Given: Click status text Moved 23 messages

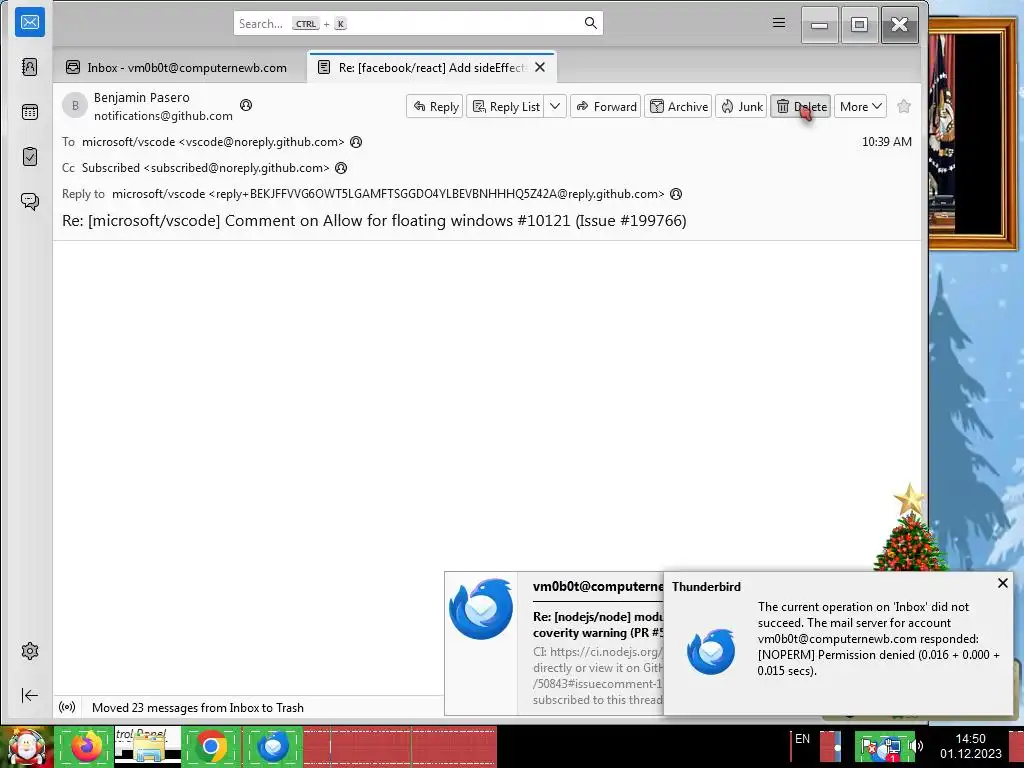Looking at the screenshot, I should [x=198, y=708].
